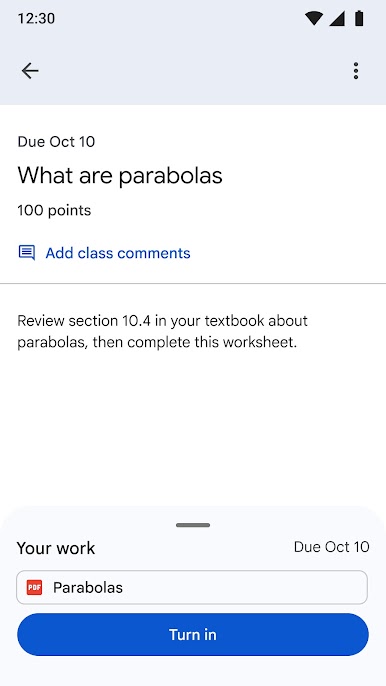This screenshot has width=386, height=686.
Task: Open the Parabolas attachment file name
Action: tap(88, 587)
